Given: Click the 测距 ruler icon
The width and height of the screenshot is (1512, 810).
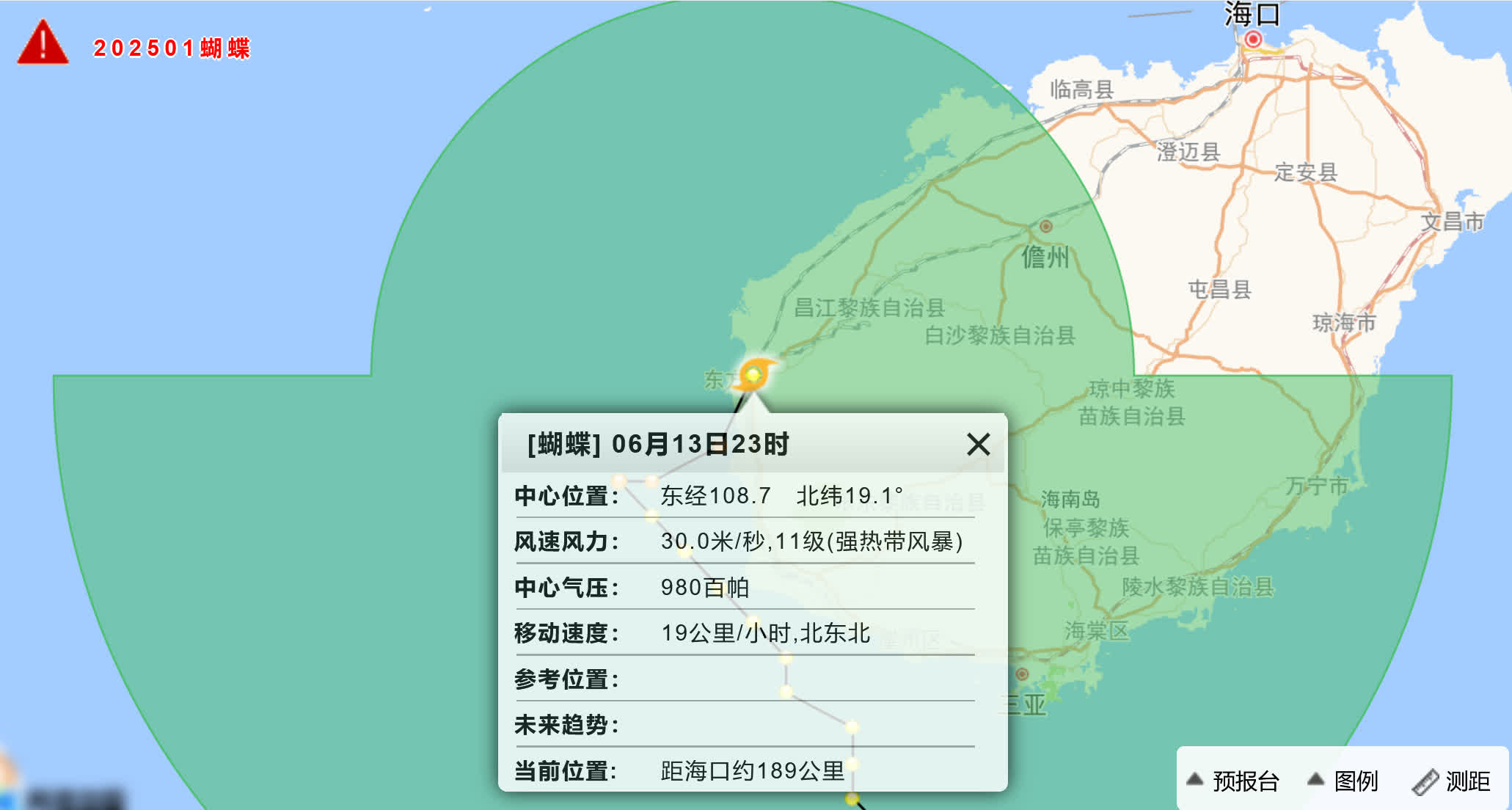Looking at the screenshot, I should [1425, 782].
